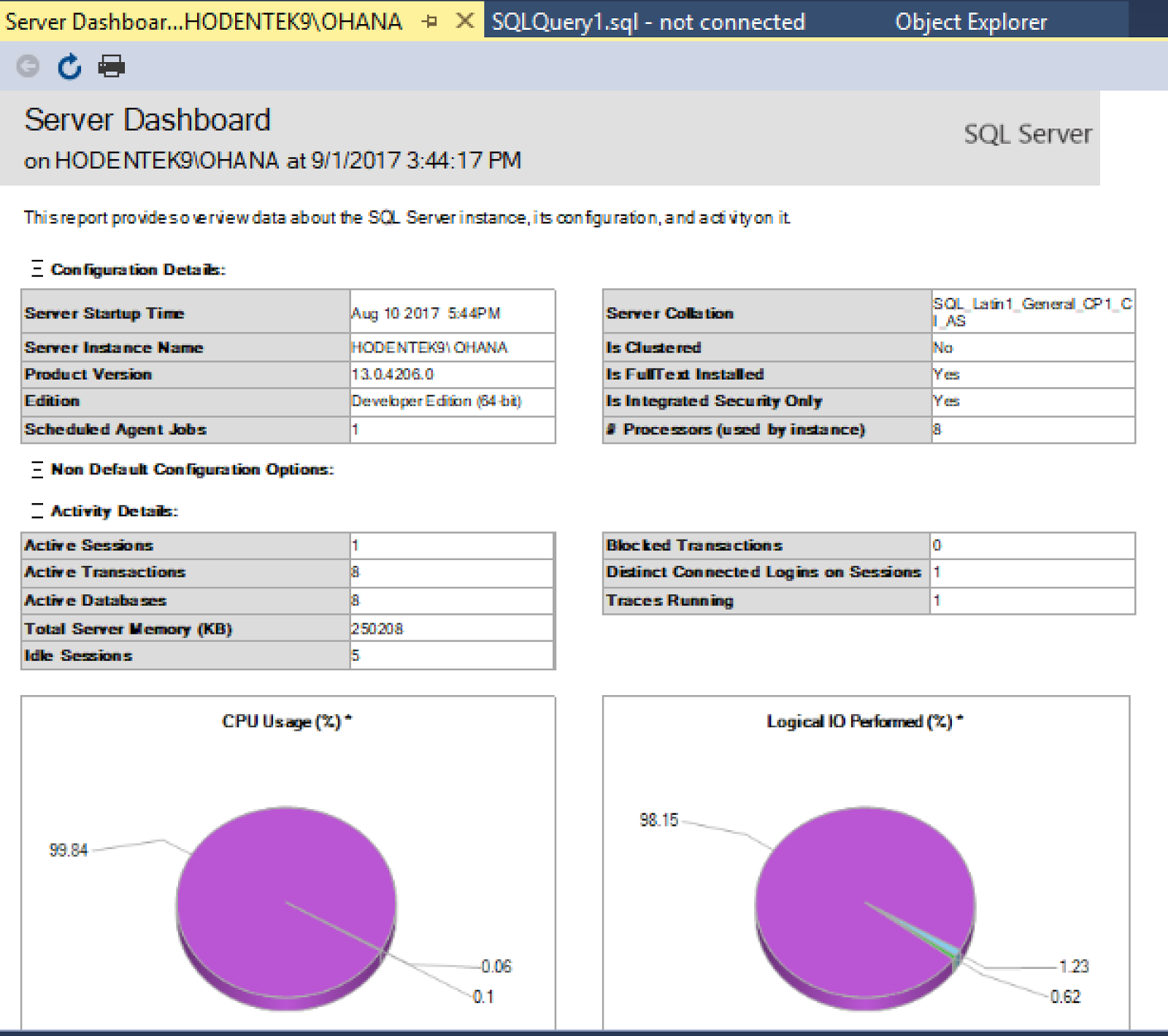Refresh the Server Dashboard report

tap(68, 66)
